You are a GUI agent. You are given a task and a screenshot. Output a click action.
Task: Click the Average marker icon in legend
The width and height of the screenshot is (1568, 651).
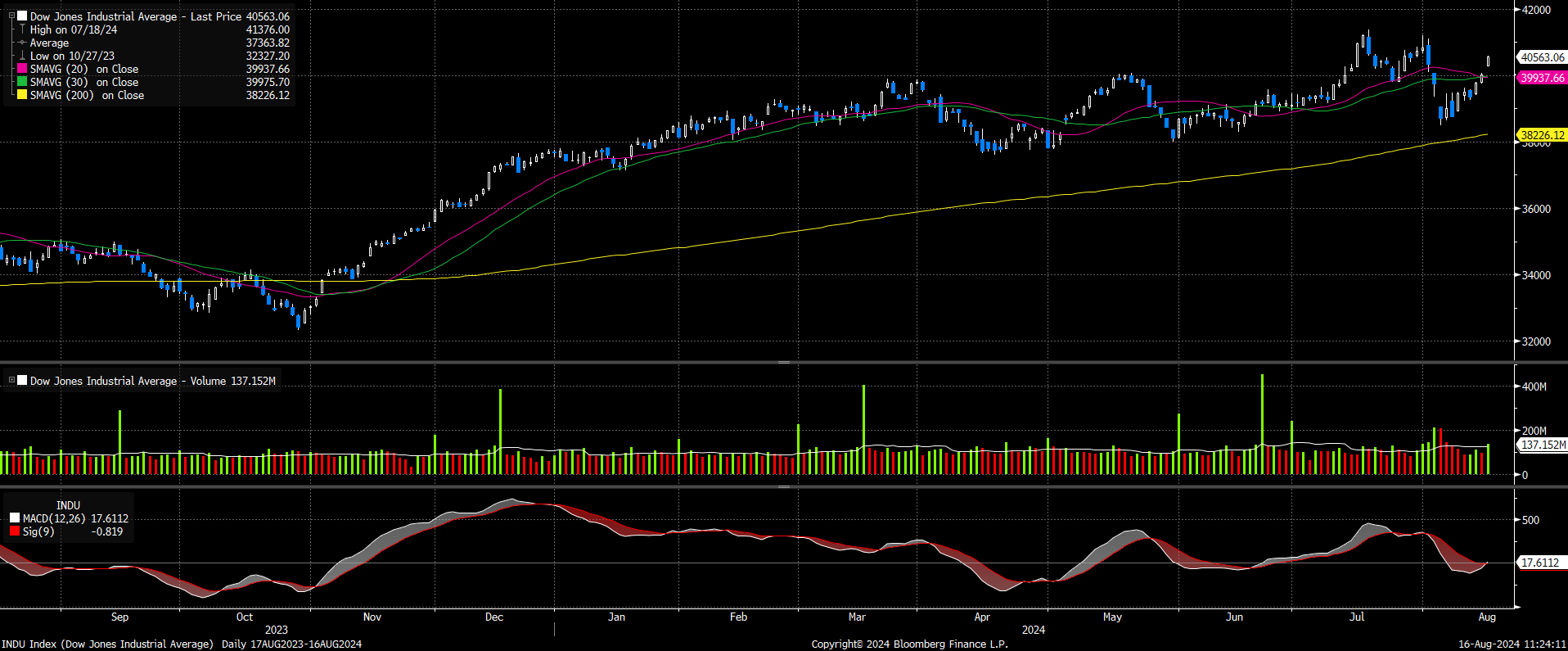22,43
